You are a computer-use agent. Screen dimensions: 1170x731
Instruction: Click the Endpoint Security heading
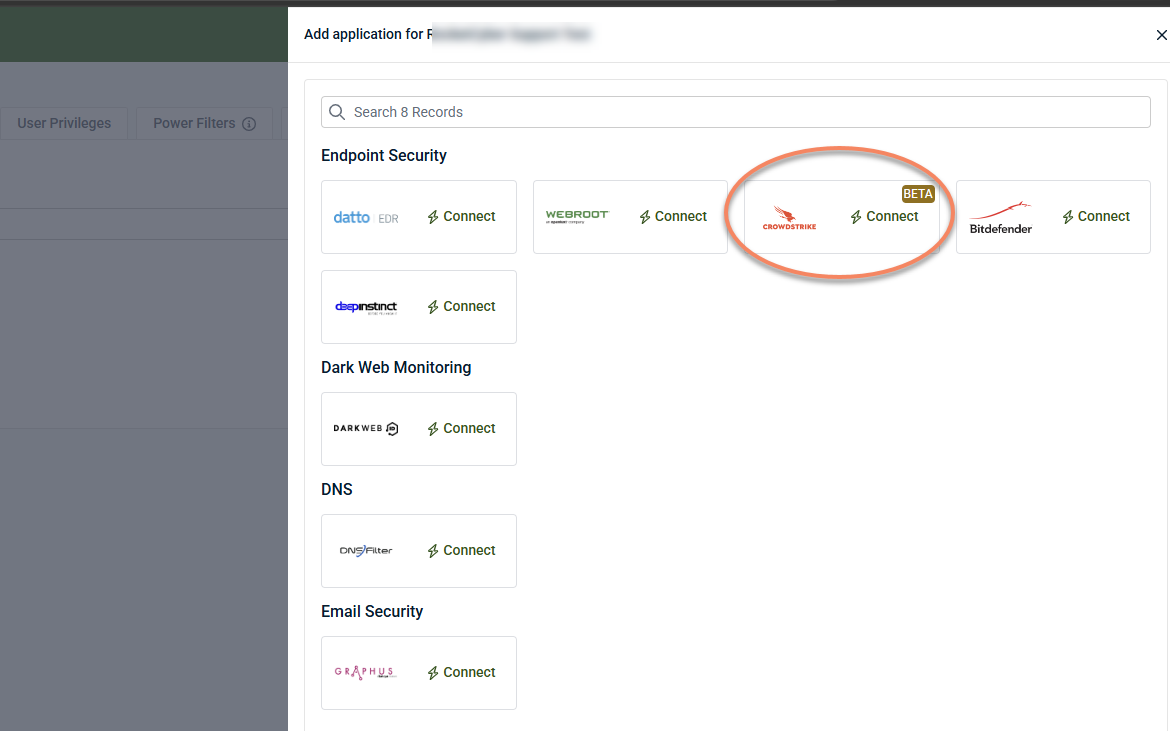[384, 155]
